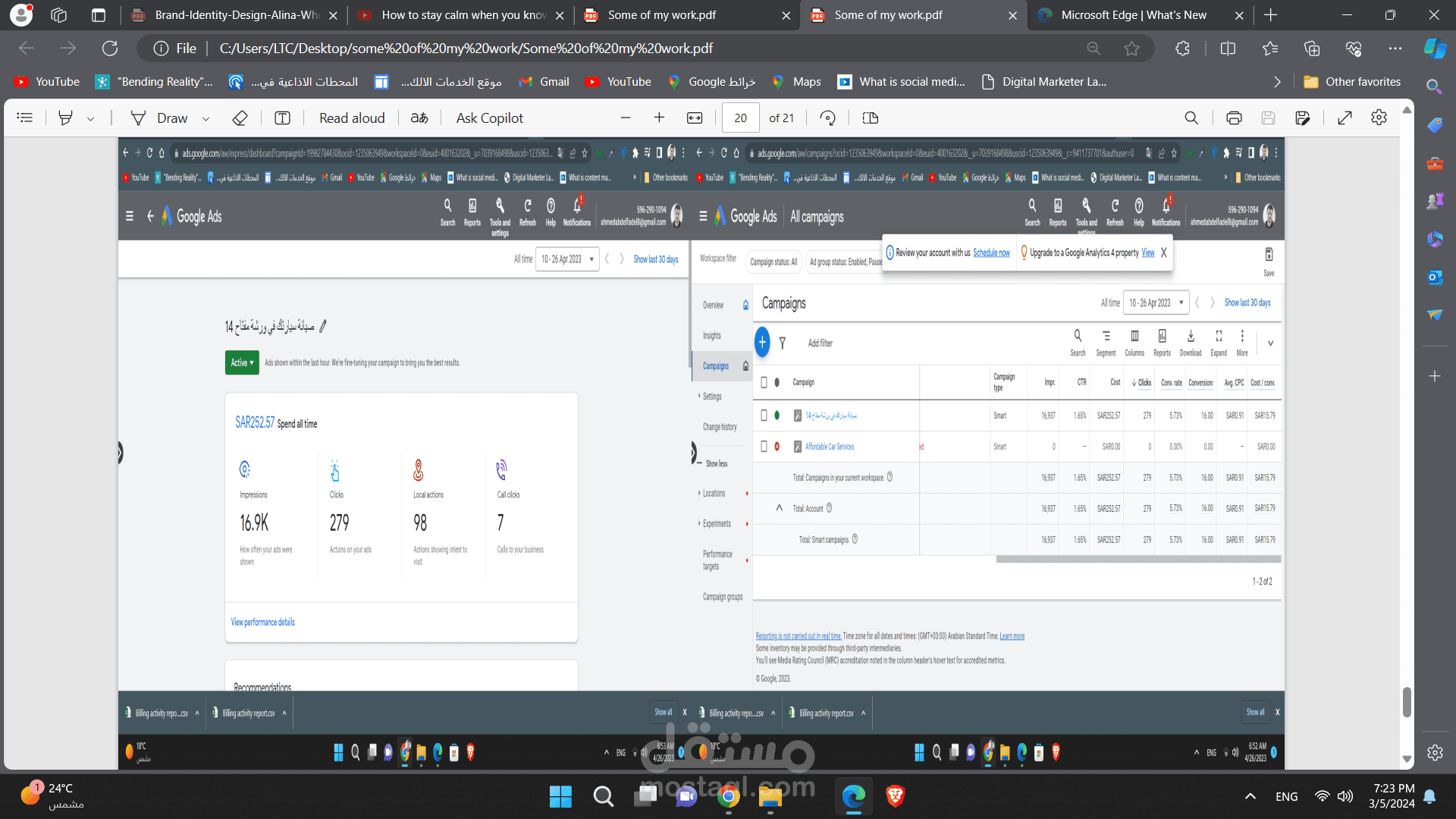Expand the favorites bar overflow chevron
The width and height of the screenshot is (1456, 819).
click(1277, 82)
